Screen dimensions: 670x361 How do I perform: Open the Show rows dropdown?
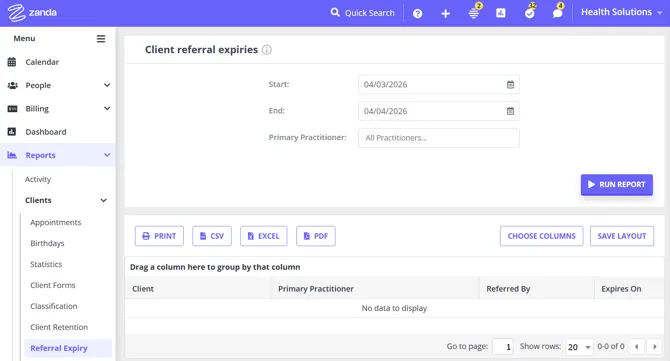[579, 347]
